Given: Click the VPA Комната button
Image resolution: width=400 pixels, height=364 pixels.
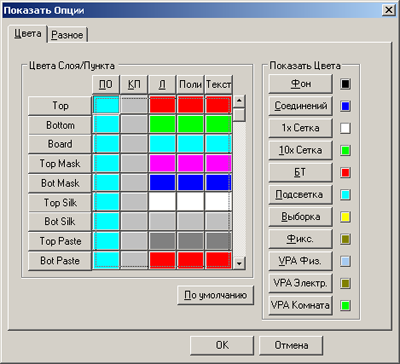Looking at the screenshot, I should (301, 305).
